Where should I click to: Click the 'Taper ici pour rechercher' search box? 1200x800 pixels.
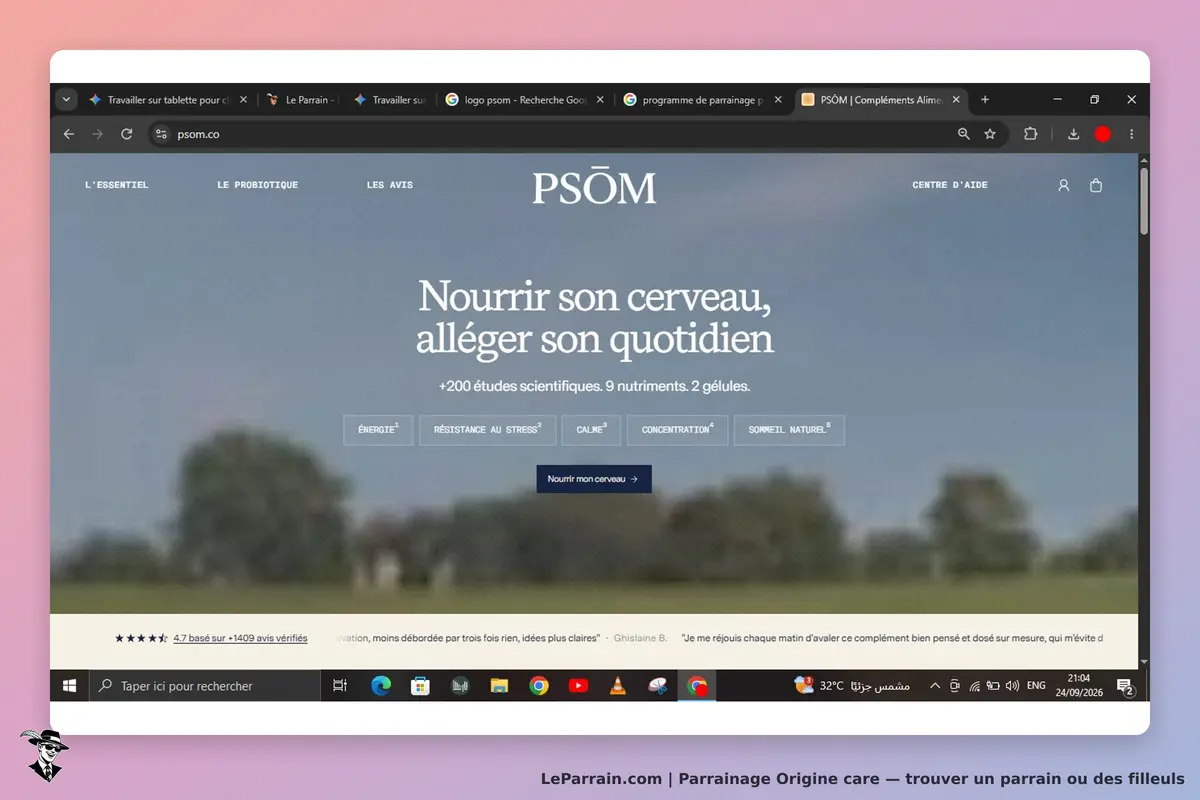(205, 686)
